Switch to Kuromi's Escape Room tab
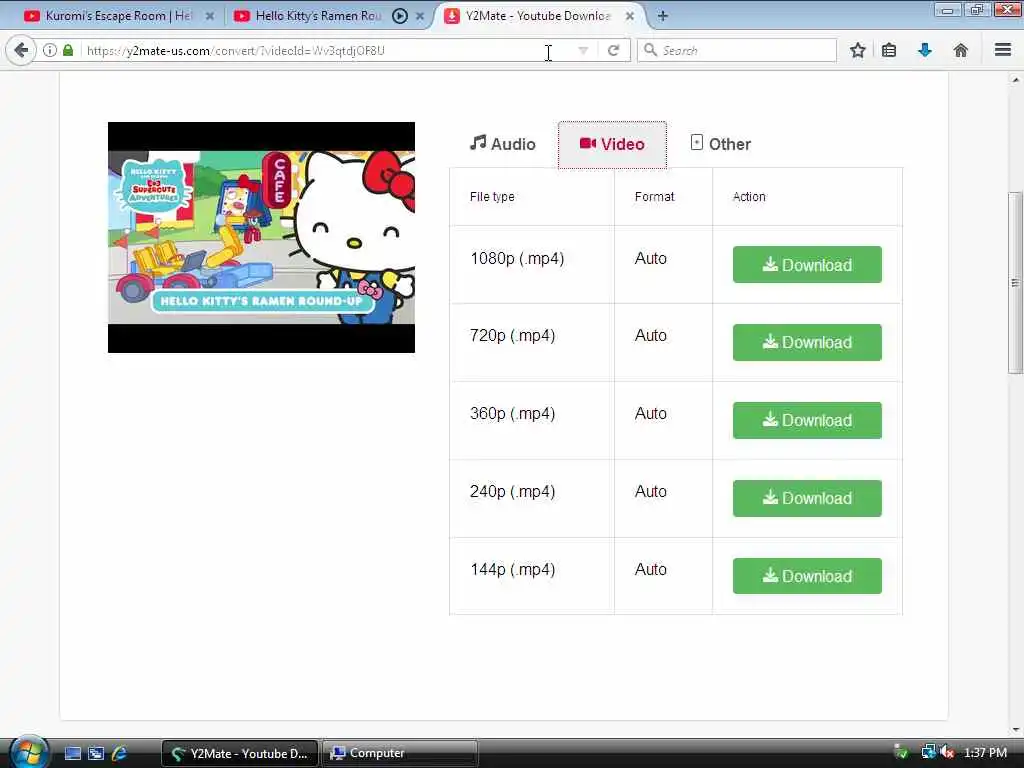 119,16
